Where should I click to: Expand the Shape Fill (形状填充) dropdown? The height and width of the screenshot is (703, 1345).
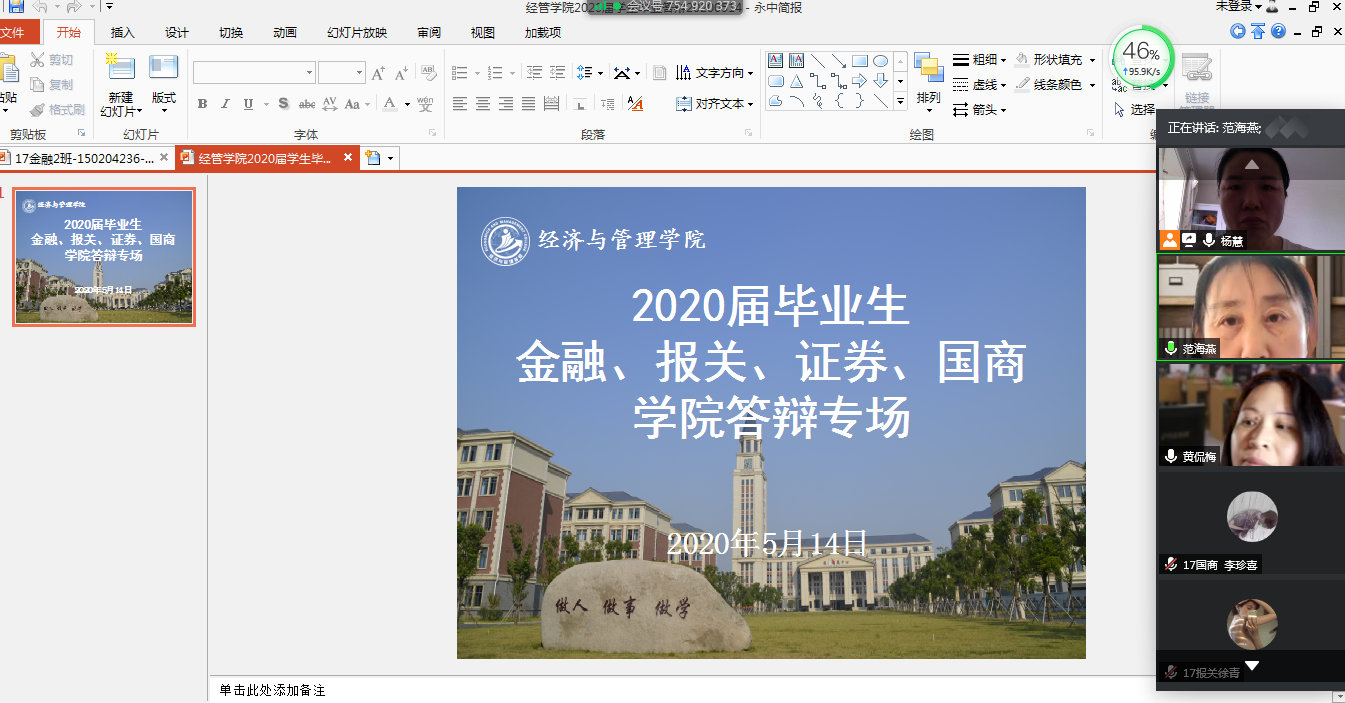pos(1092,60)
